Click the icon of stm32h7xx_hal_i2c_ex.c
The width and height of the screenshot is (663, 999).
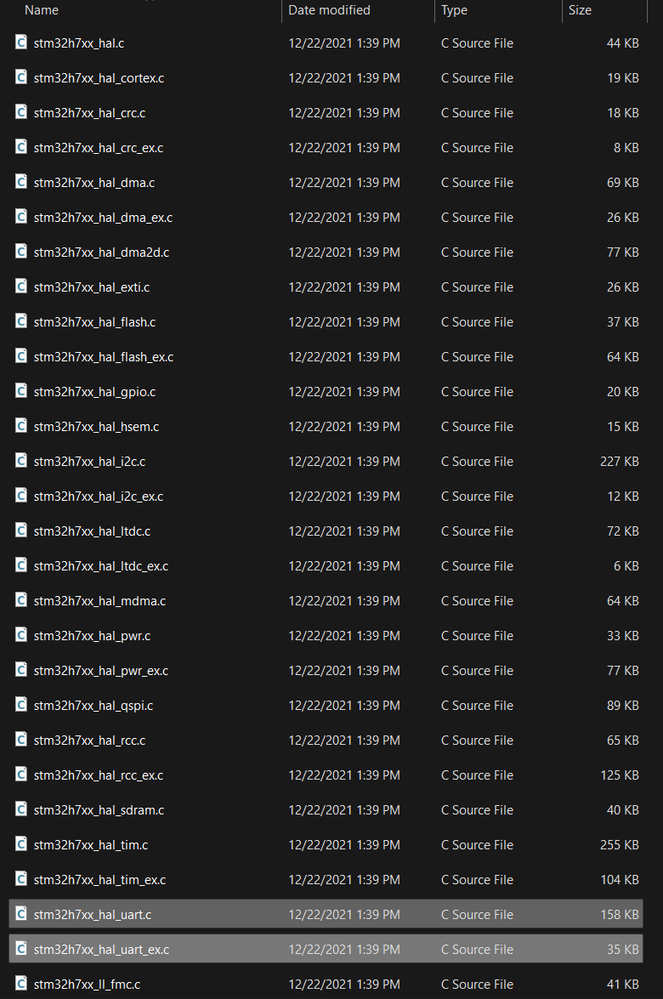pos(21,496)
